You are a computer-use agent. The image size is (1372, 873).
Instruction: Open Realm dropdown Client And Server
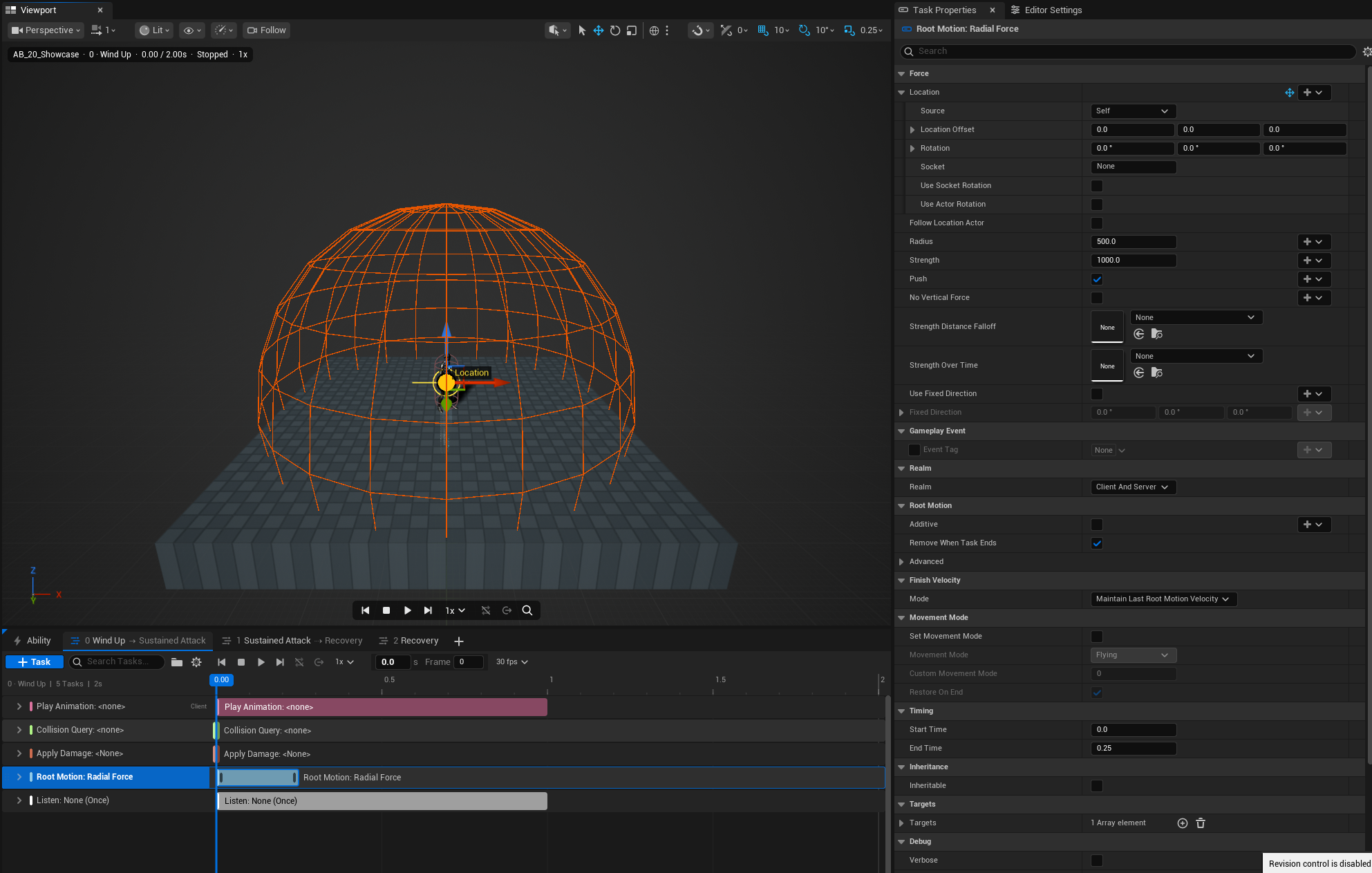click(1134, 487)
